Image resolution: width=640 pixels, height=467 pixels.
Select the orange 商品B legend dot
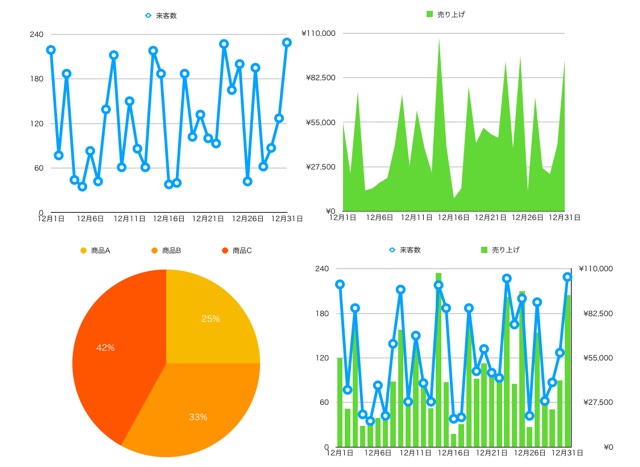click(154, 250)
